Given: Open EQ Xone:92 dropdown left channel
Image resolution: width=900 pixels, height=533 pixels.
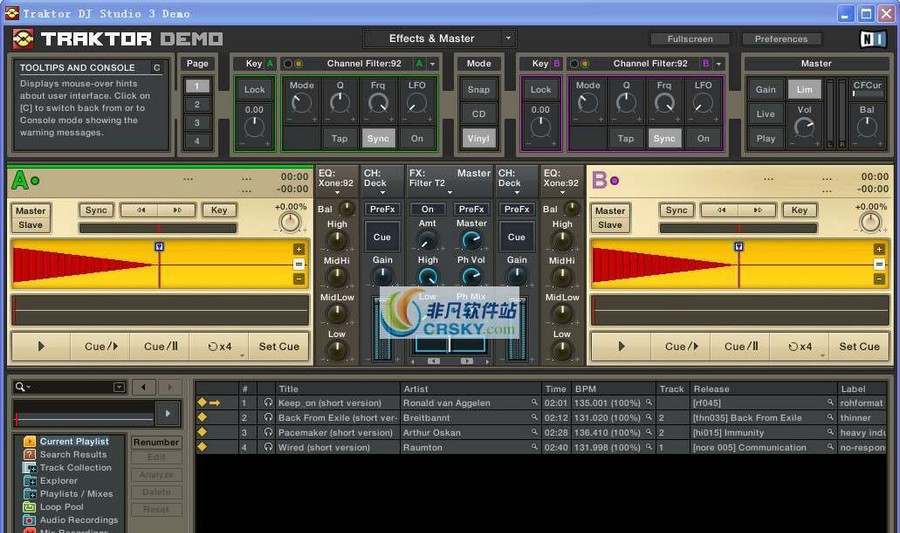Looking at the screenshot, I should 337,193.
